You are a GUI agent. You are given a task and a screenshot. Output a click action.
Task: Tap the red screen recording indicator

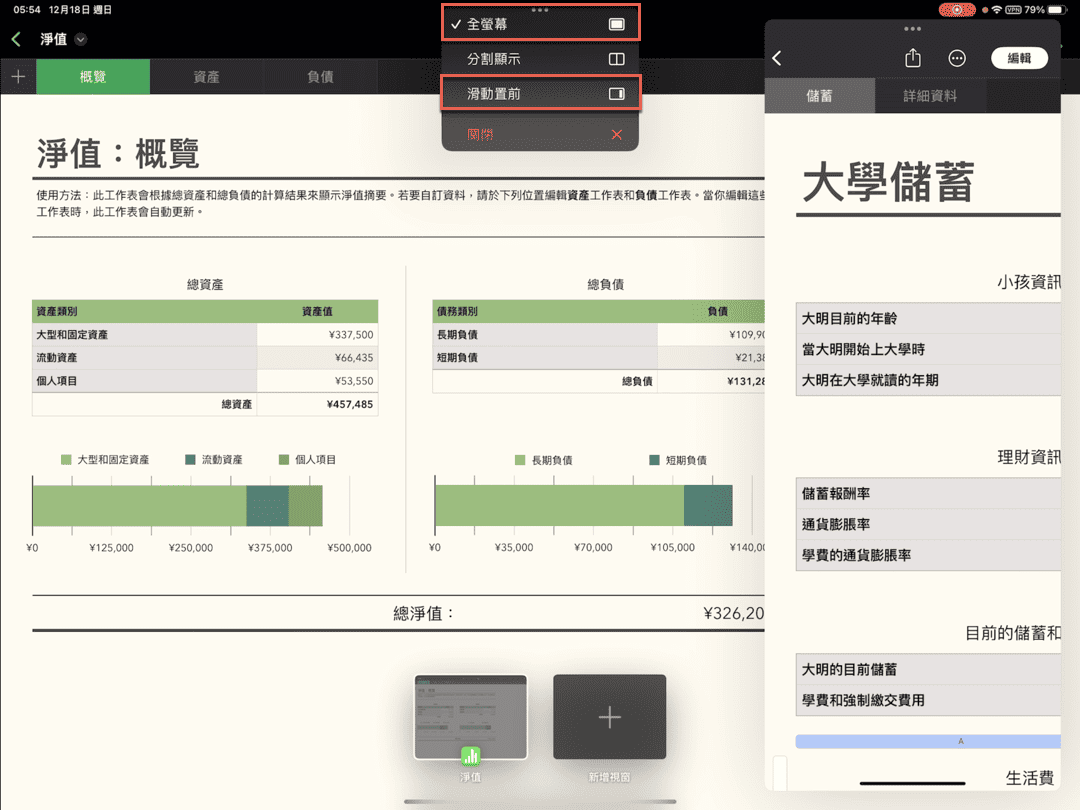point(957,10)
